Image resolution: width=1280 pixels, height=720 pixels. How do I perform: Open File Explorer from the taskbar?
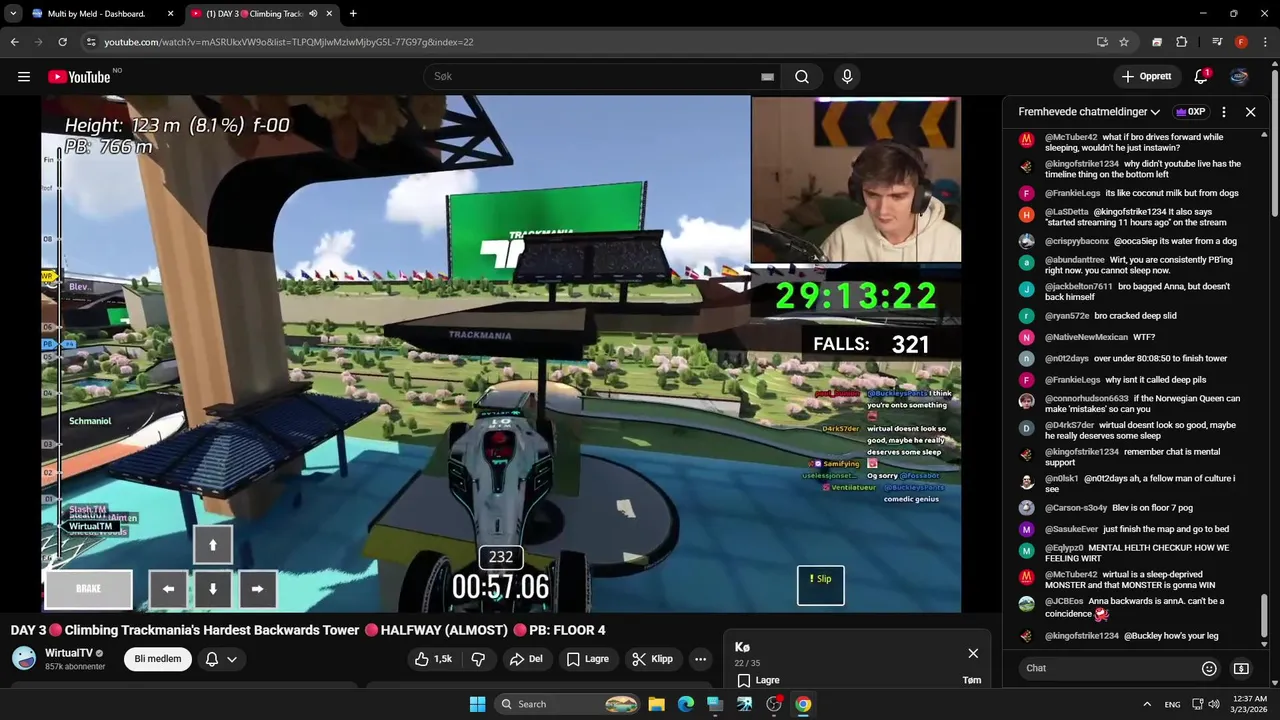point(656,704)
